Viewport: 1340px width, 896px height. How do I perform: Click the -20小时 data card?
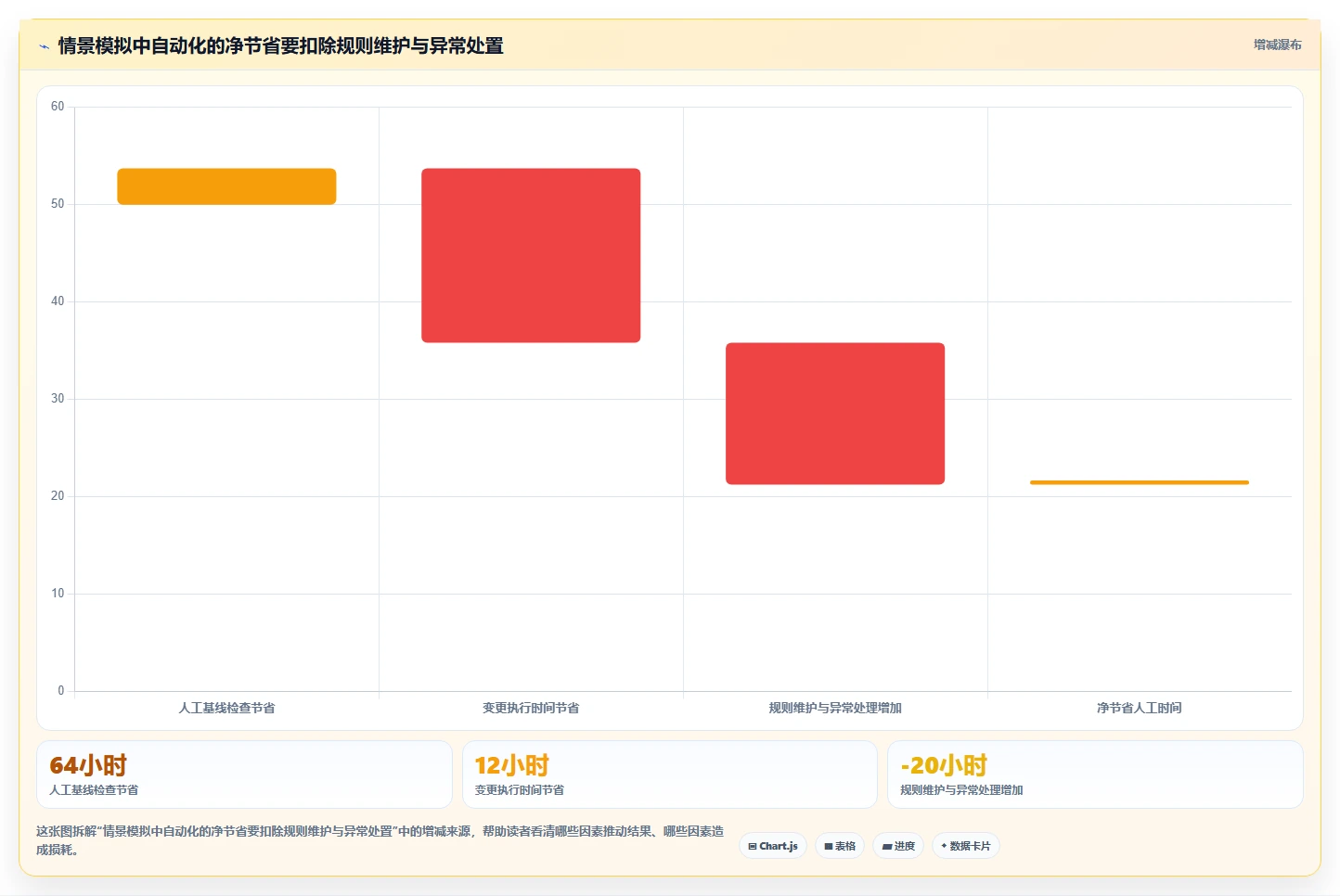[1095, 774]
